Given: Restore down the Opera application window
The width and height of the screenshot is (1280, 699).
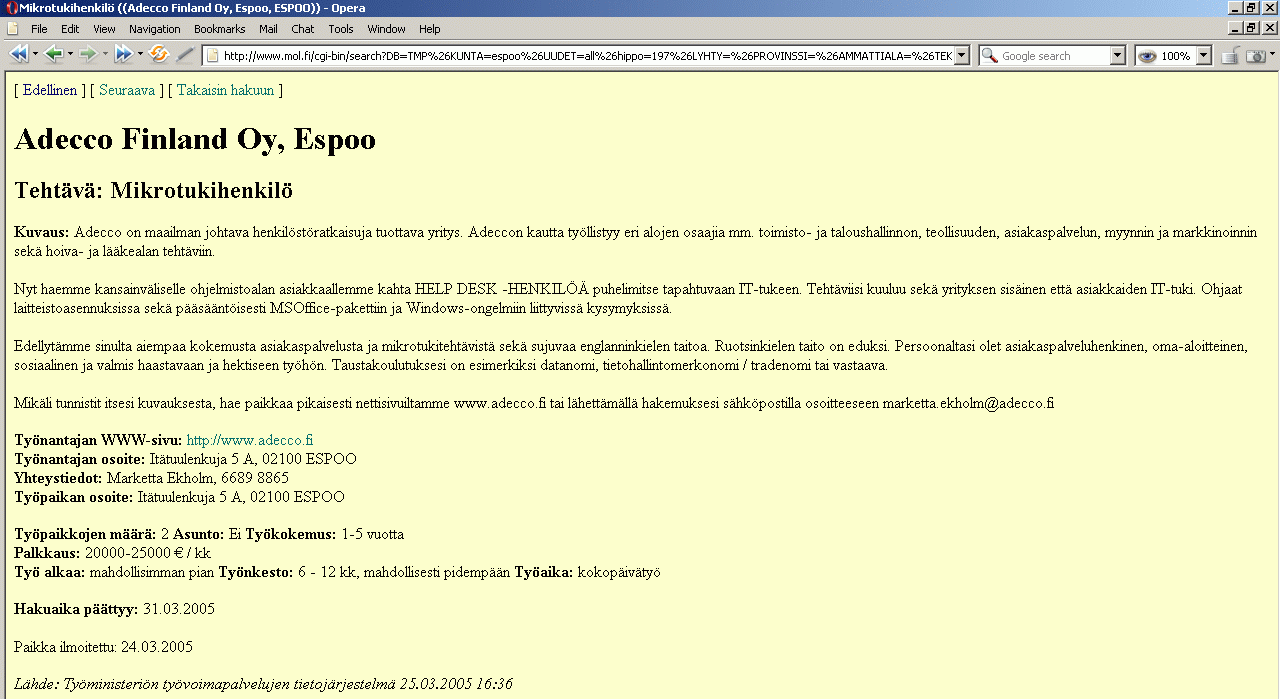Looking at the screenshot, I should coord(1252,8).
